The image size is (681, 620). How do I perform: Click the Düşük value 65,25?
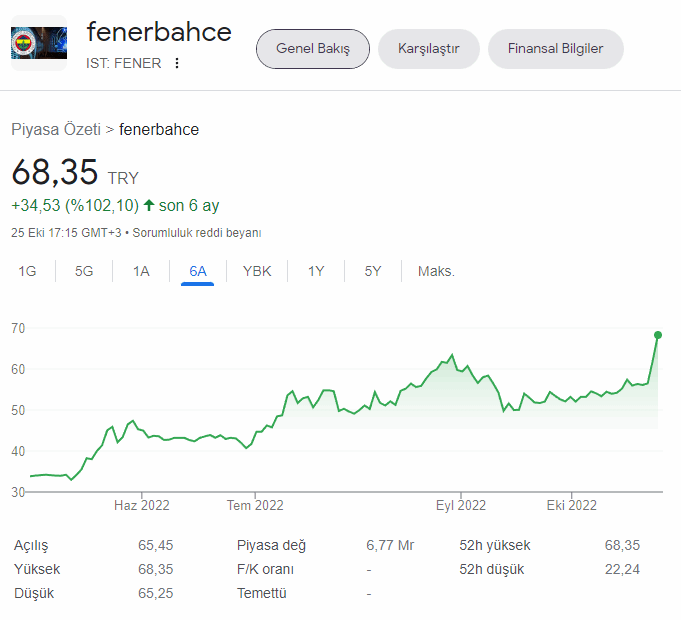point(155,593)
